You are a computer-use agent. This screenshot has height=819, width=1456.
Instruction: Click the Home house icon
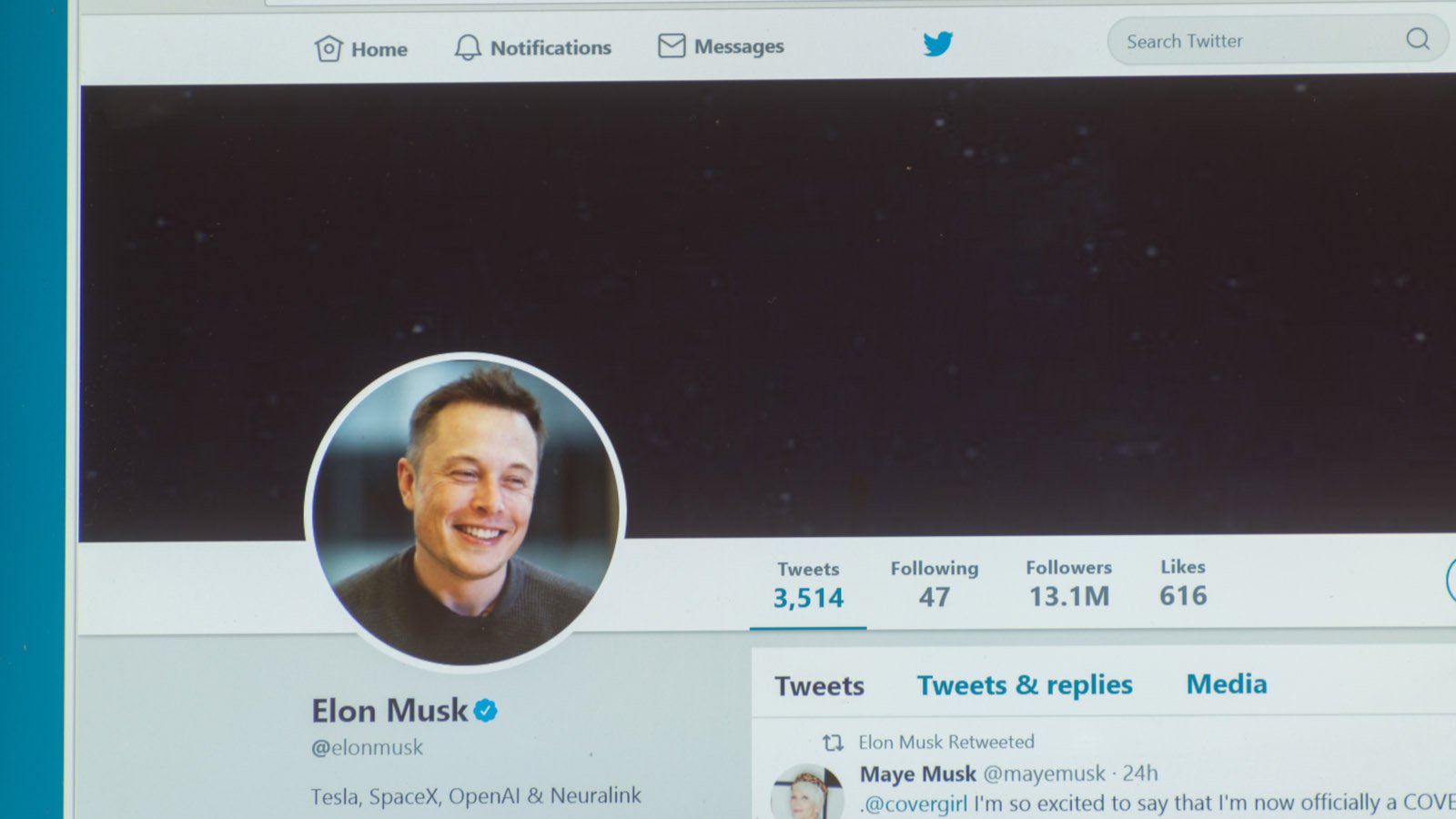tap(329, 48)
